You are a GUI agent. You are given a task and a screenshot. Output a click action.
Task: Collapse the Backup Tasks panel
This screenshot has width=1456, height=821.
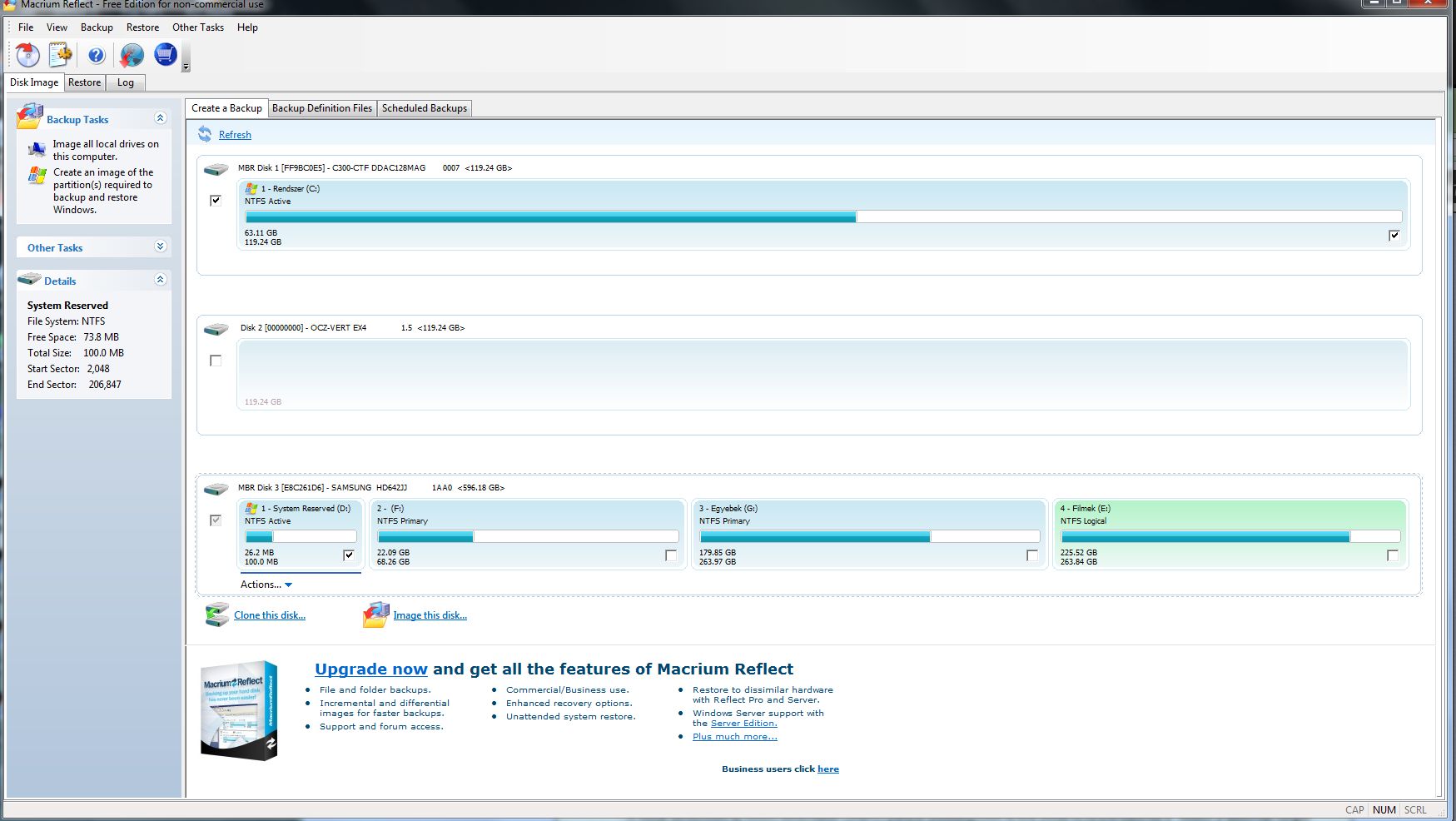(161, 118)
